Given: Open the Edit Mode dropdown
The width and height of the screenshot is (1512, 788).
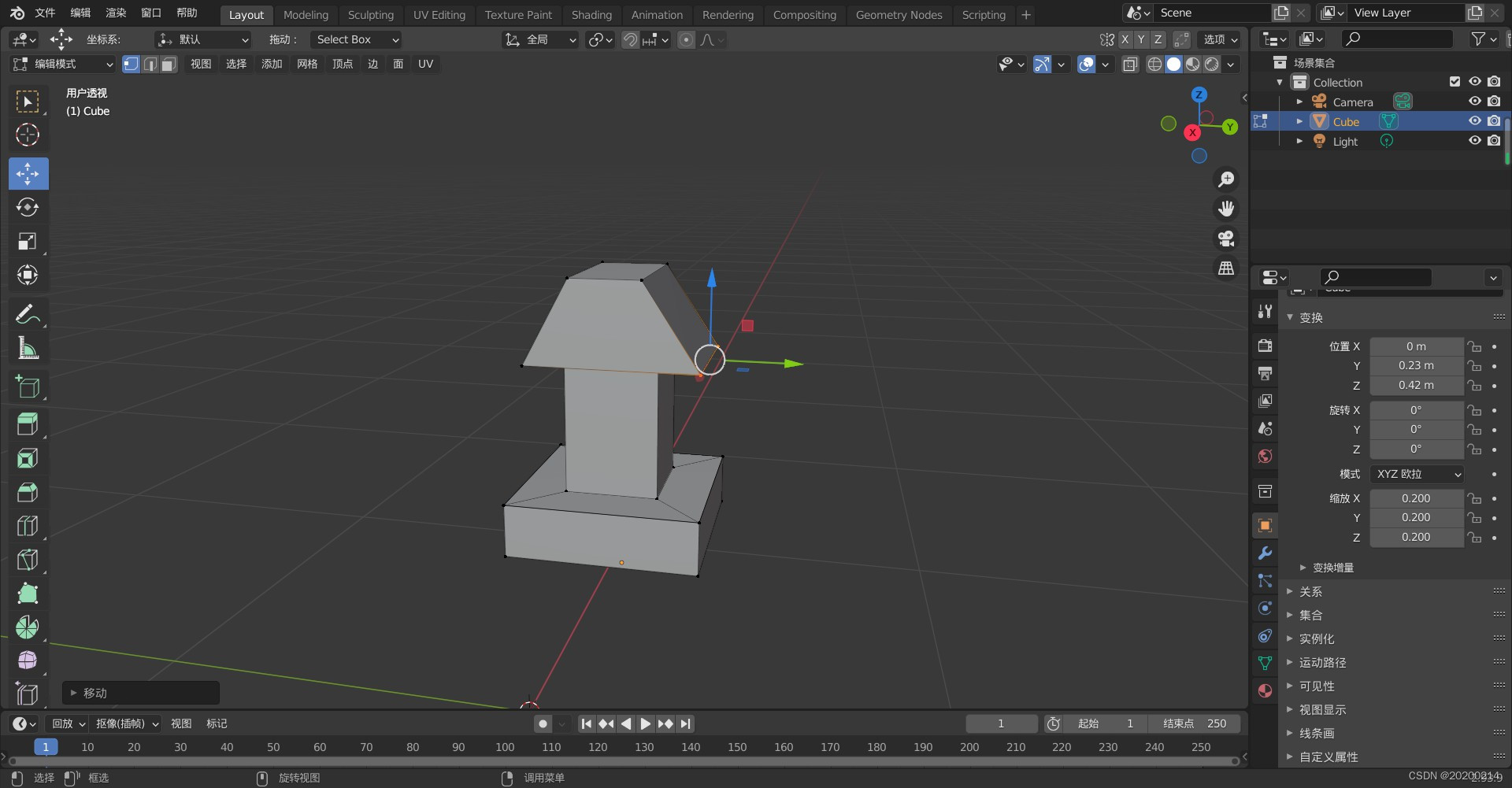Looking at the screenshot, I should (63, 64).
